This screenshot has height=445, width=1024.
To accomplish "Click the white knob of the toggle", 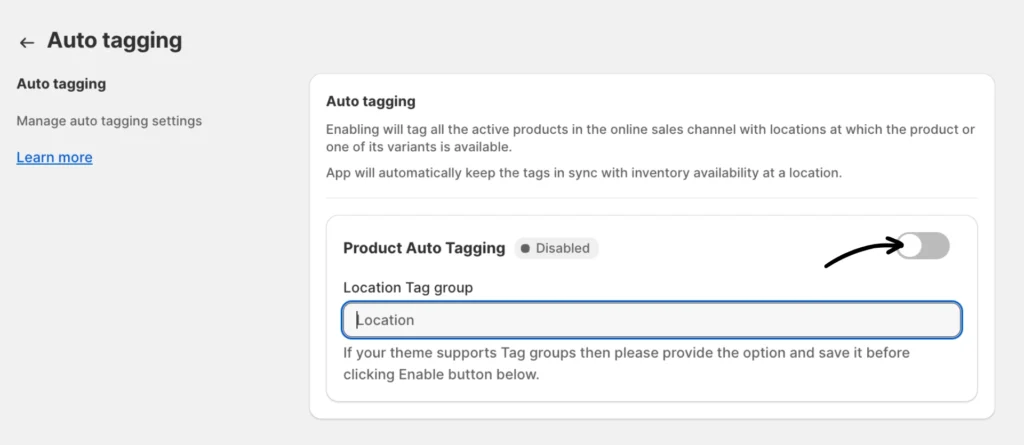I will [x=911, y=246].
